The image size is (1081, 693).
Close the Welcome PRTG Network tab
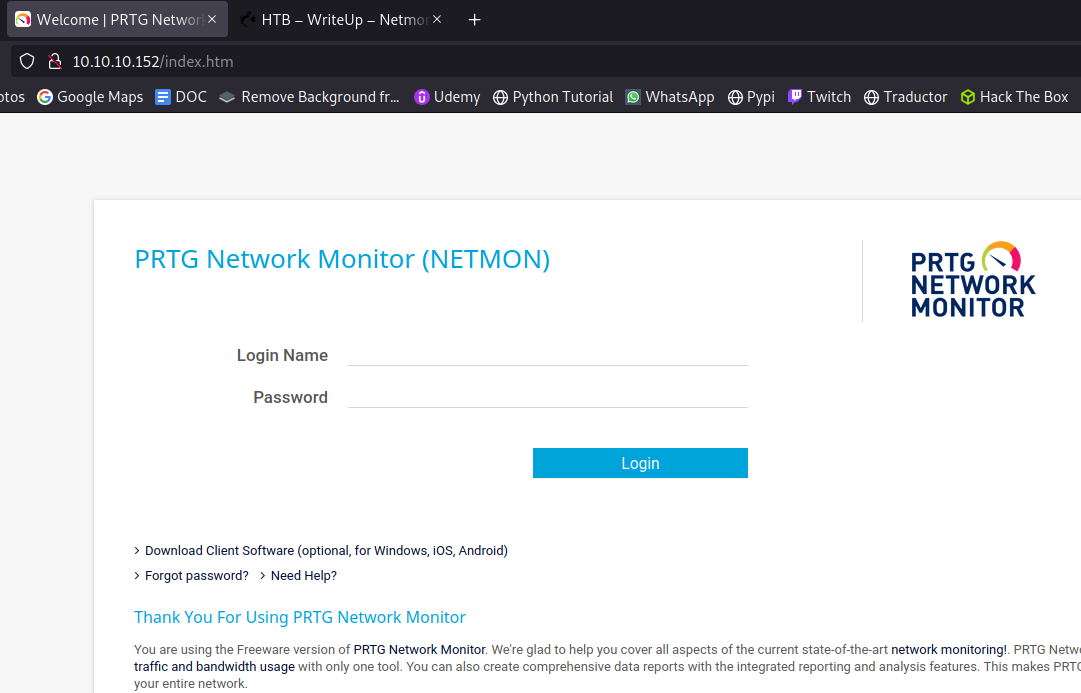coord(212,19)
